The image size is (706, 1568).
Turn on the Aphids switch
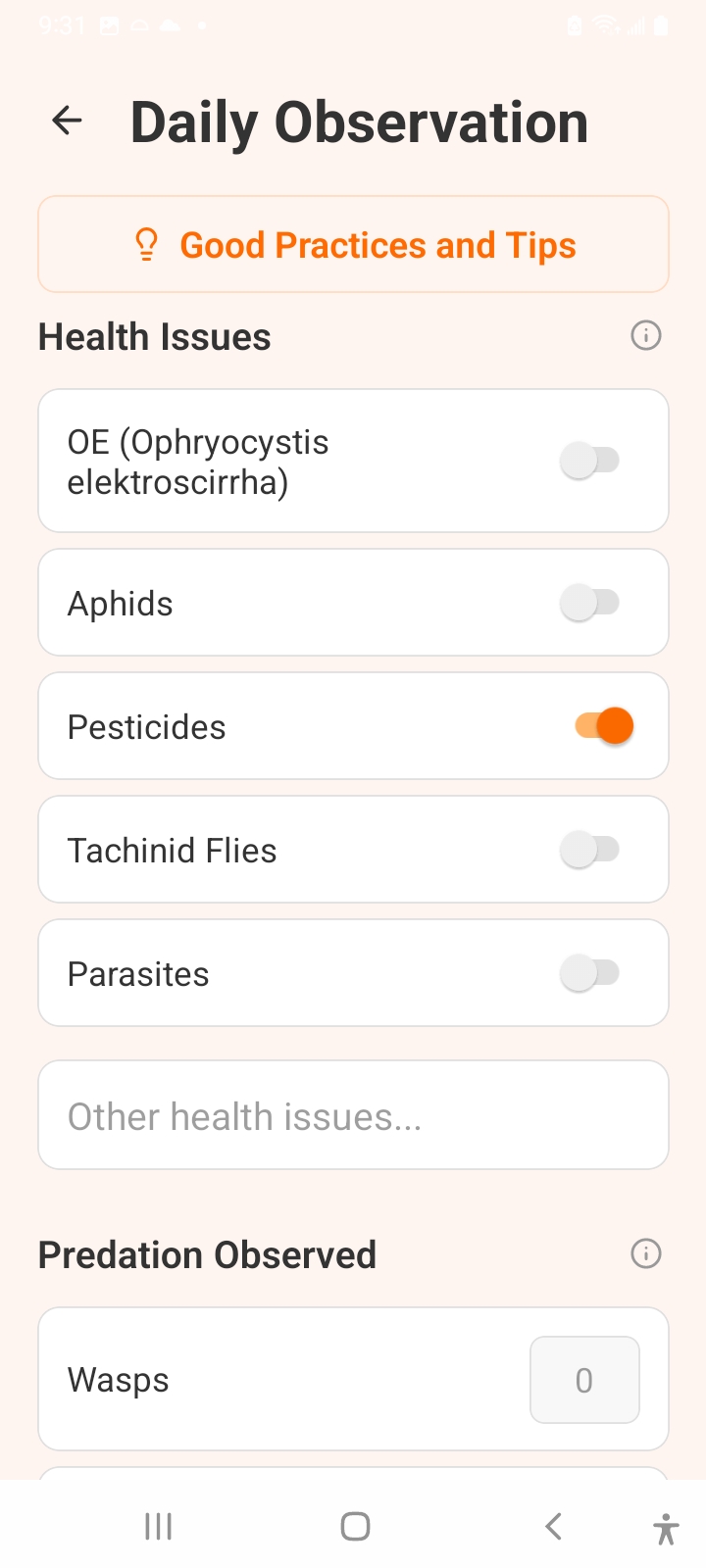[590, 603]
